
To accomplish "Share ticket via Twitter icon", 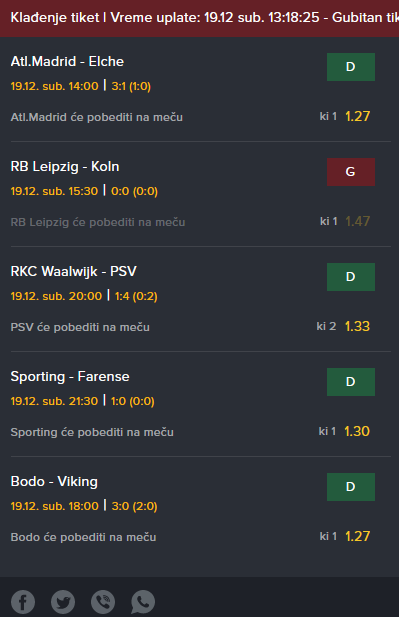I will [x=63, y=602].
